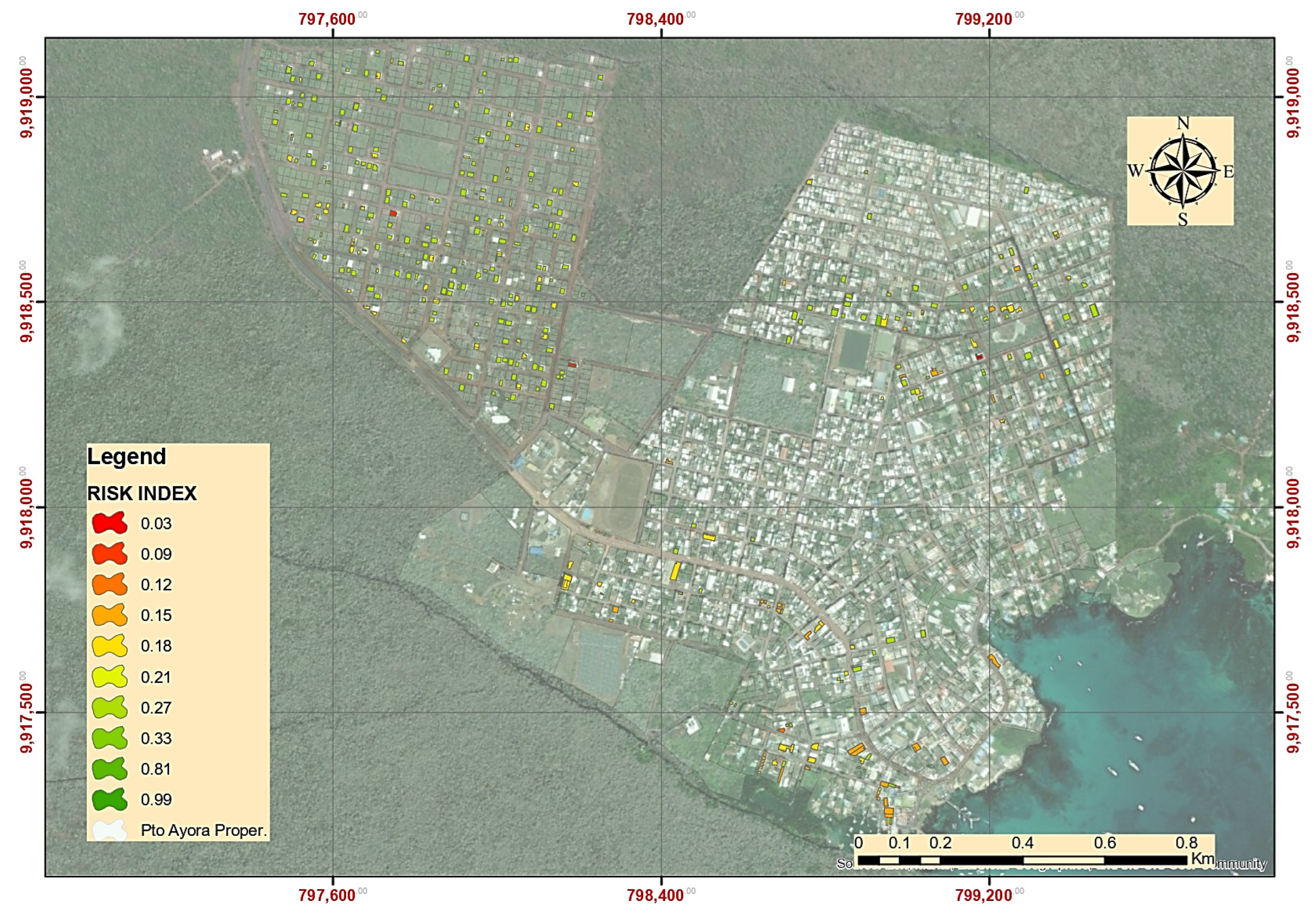Click the 0.81 risk legend swatch
The height and width of the screenshot is (914, 1316).
[109, 768]
